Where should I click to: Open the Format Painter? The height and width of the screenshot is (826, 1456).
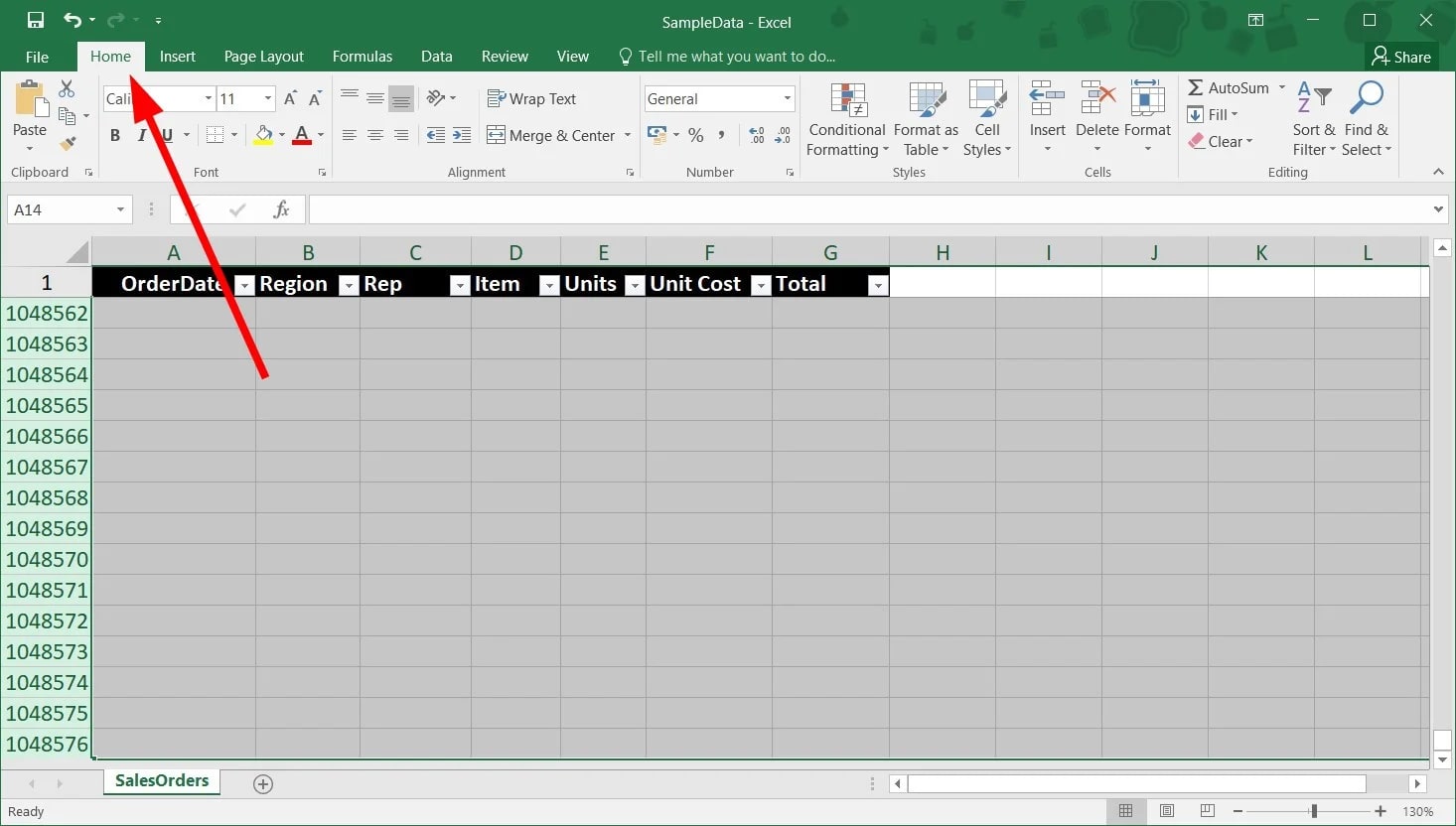(x=69, y=145)
